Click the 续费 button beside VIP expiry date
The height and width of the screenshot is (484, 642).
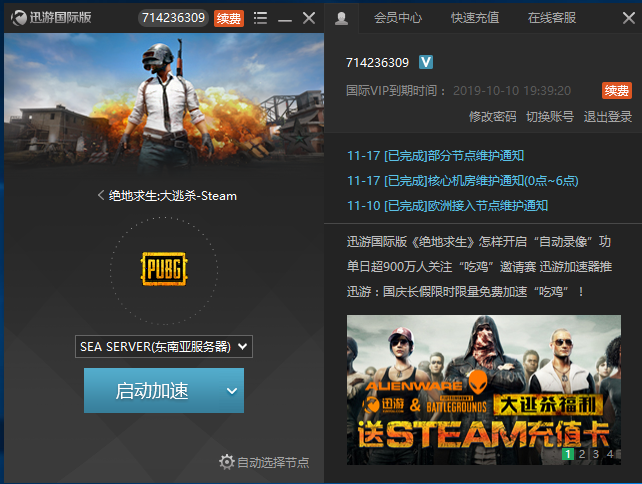[617, 90]
